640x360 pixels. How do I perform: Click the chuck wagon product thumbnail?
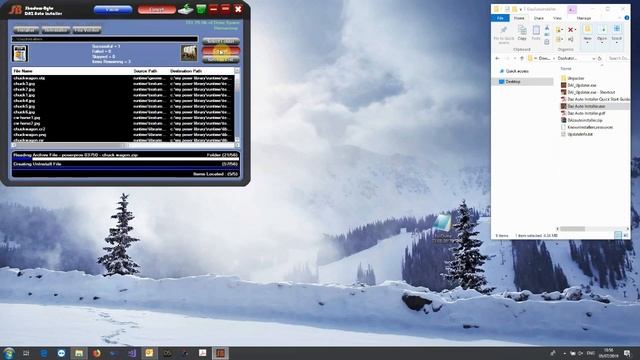(189, 53)
